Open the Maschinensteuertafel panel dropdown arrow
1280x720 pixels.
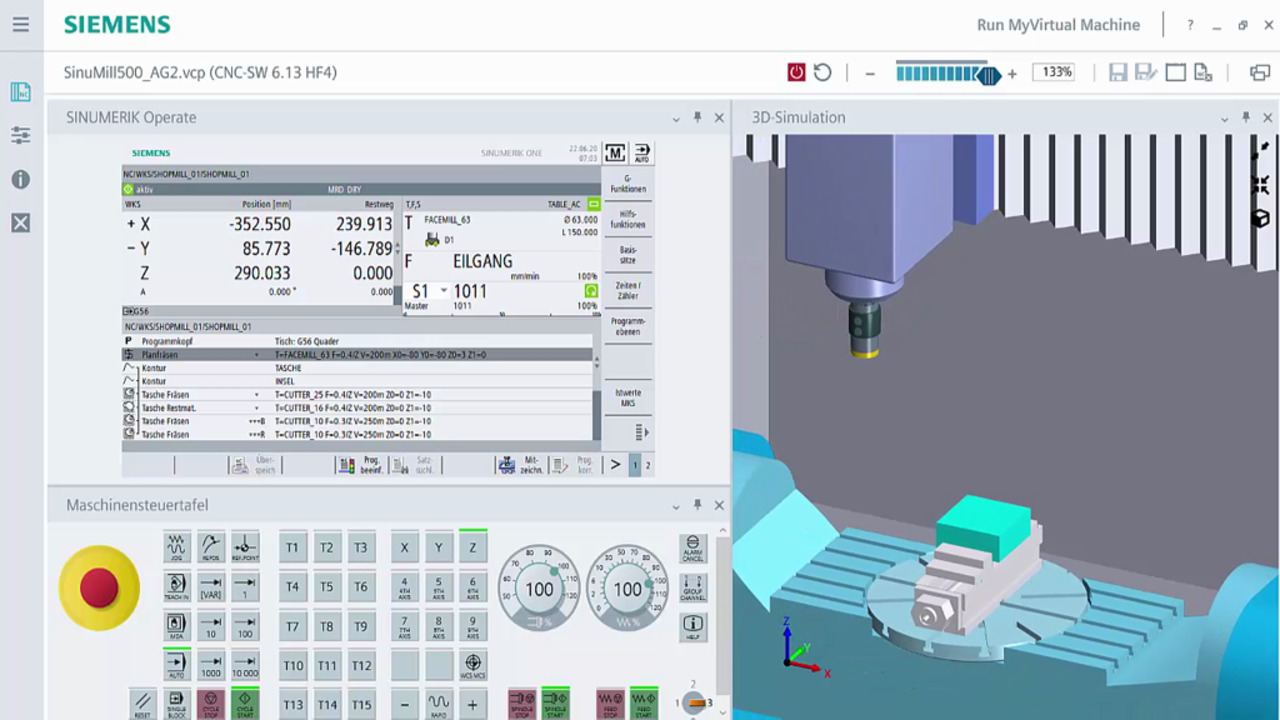coord(676,506)
